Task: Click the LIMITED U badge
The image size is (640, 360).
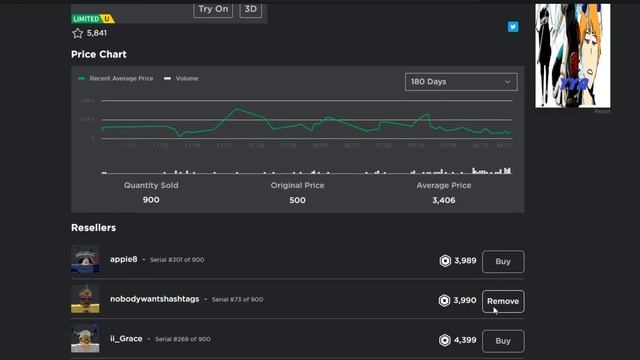Action: point(93,19)
